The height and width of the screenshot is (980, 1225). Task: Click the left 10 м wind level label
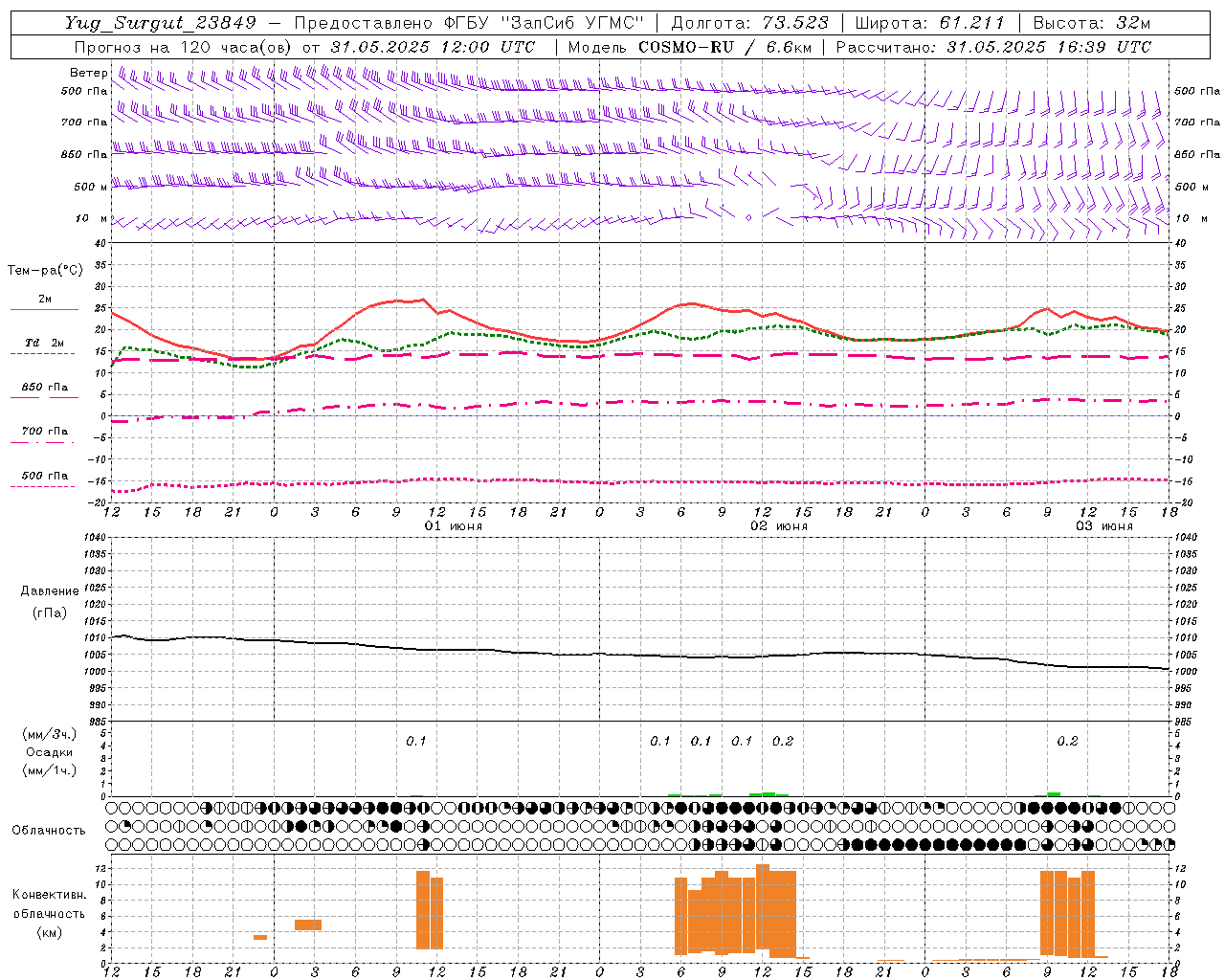pyautogui.click(x=92, y=218)
